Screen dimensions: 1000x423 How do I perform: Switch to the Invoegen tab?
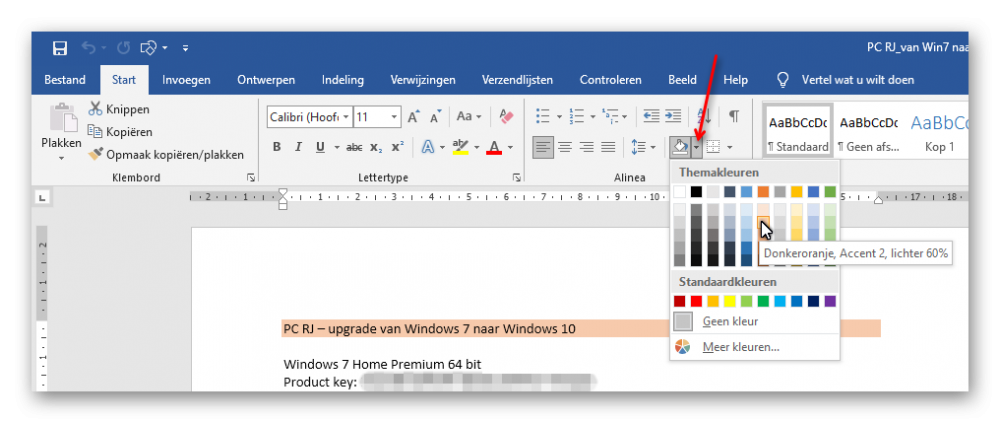(186, 80)
